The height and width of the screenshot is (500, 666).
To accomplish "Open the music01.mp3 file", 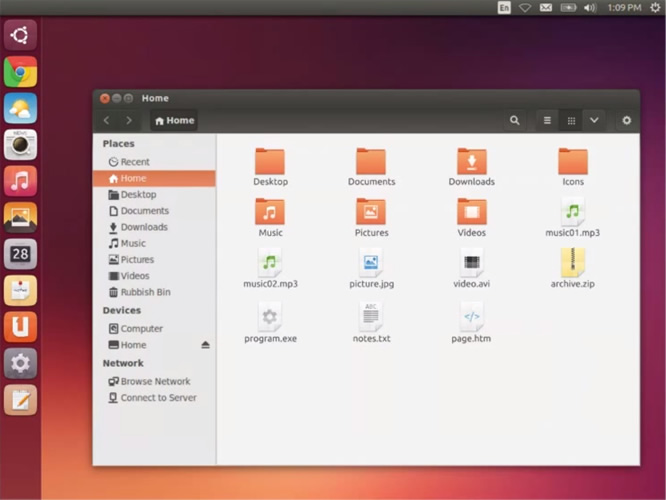I will pyautogui.click(x=573, y=212).
